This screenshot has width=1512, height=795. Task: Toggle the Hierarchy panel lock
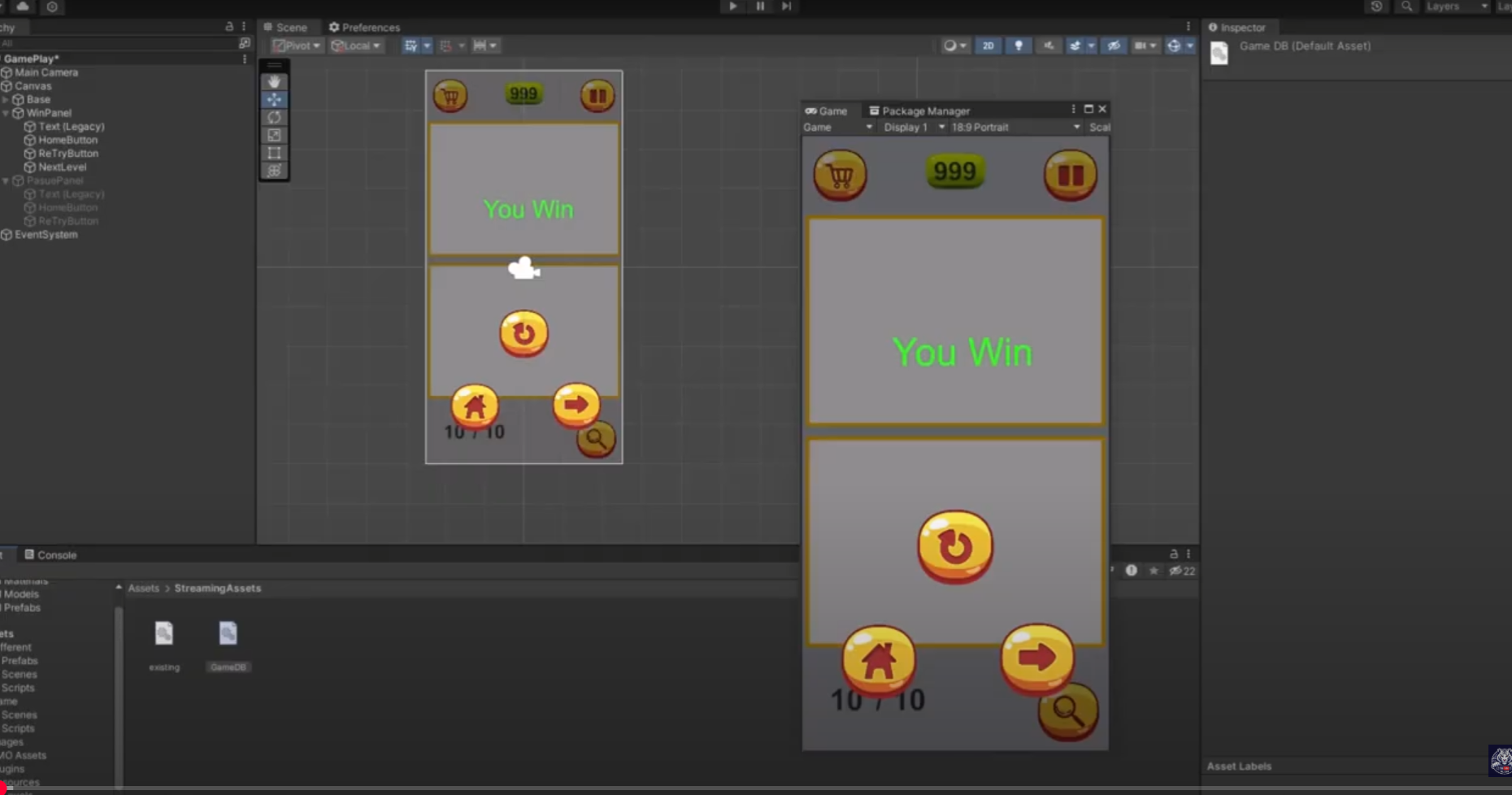tap(229, 27)
